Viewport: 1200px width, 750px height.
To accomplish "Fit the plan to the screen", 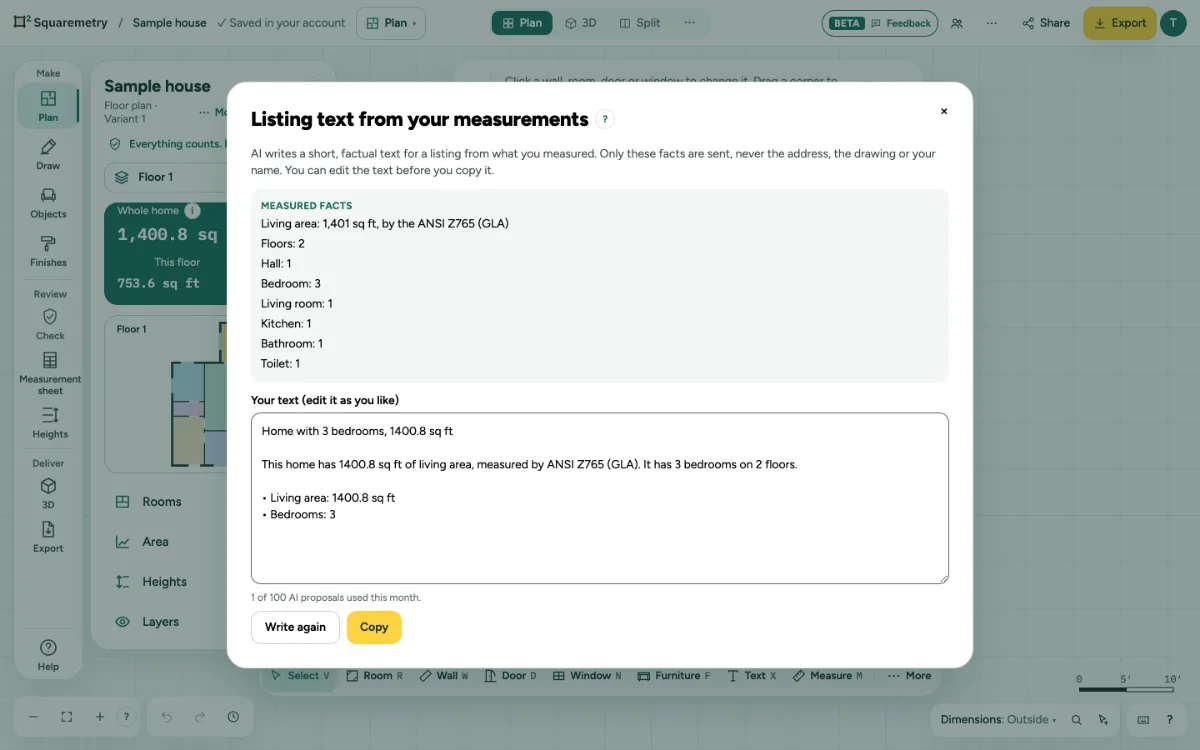I will coord(67,717).
